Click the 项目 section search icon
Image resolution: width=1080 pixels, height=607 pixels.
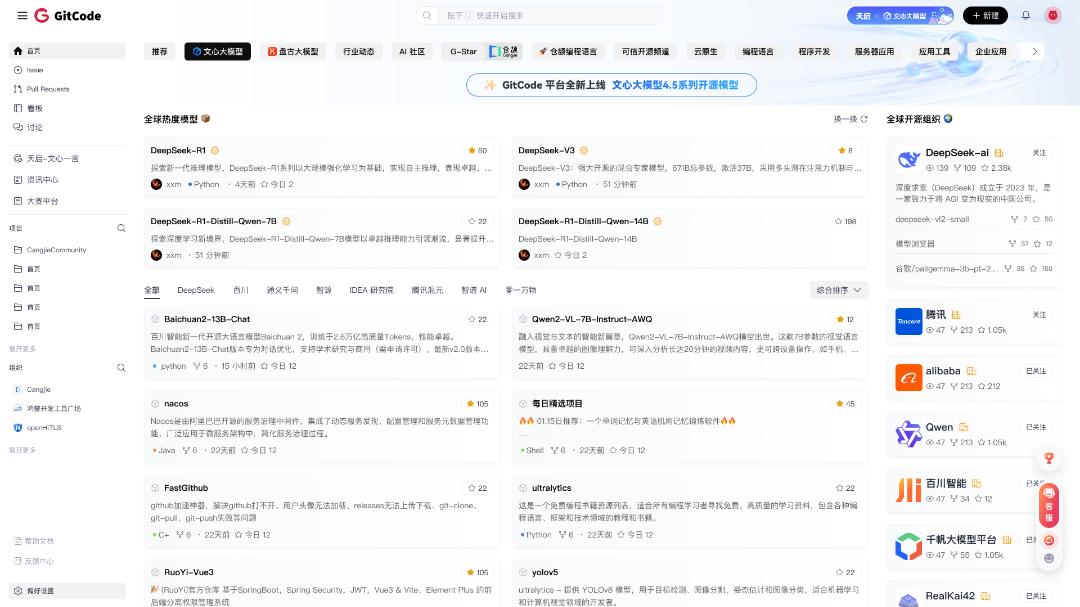(121, 228)
